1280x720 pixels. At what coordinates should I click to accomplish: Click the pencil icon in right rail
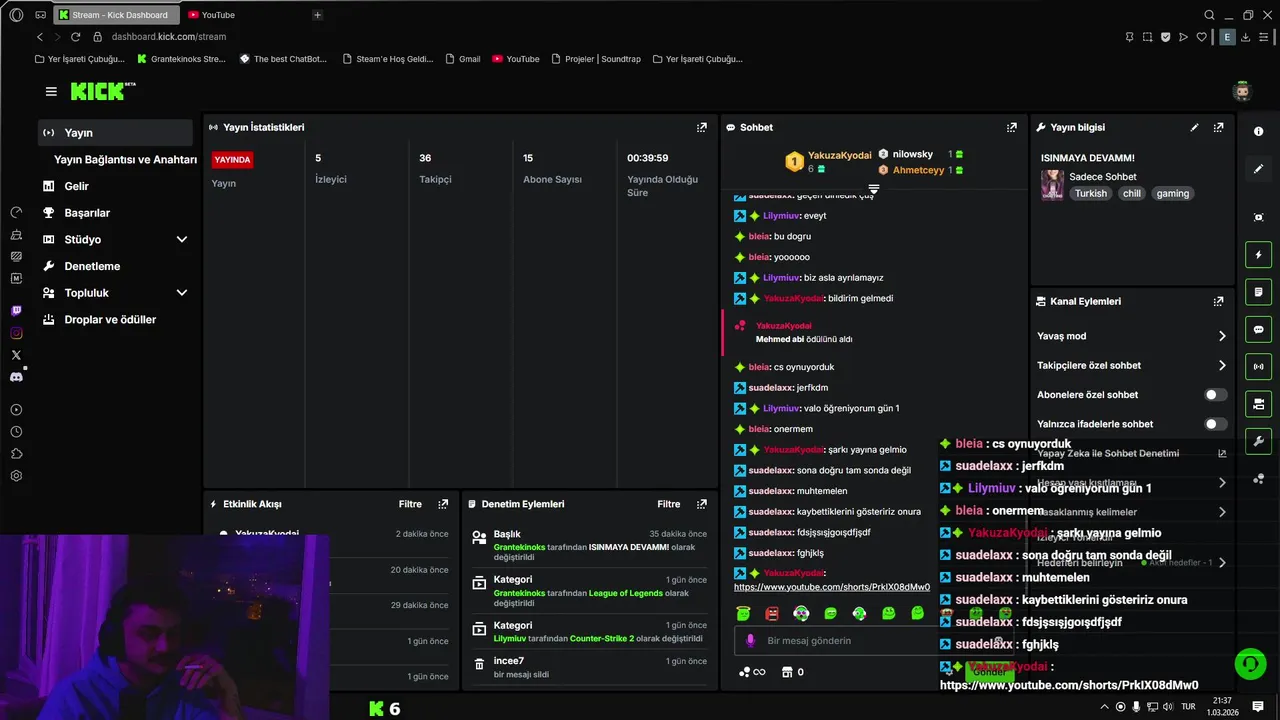[x=1258, y=170]
